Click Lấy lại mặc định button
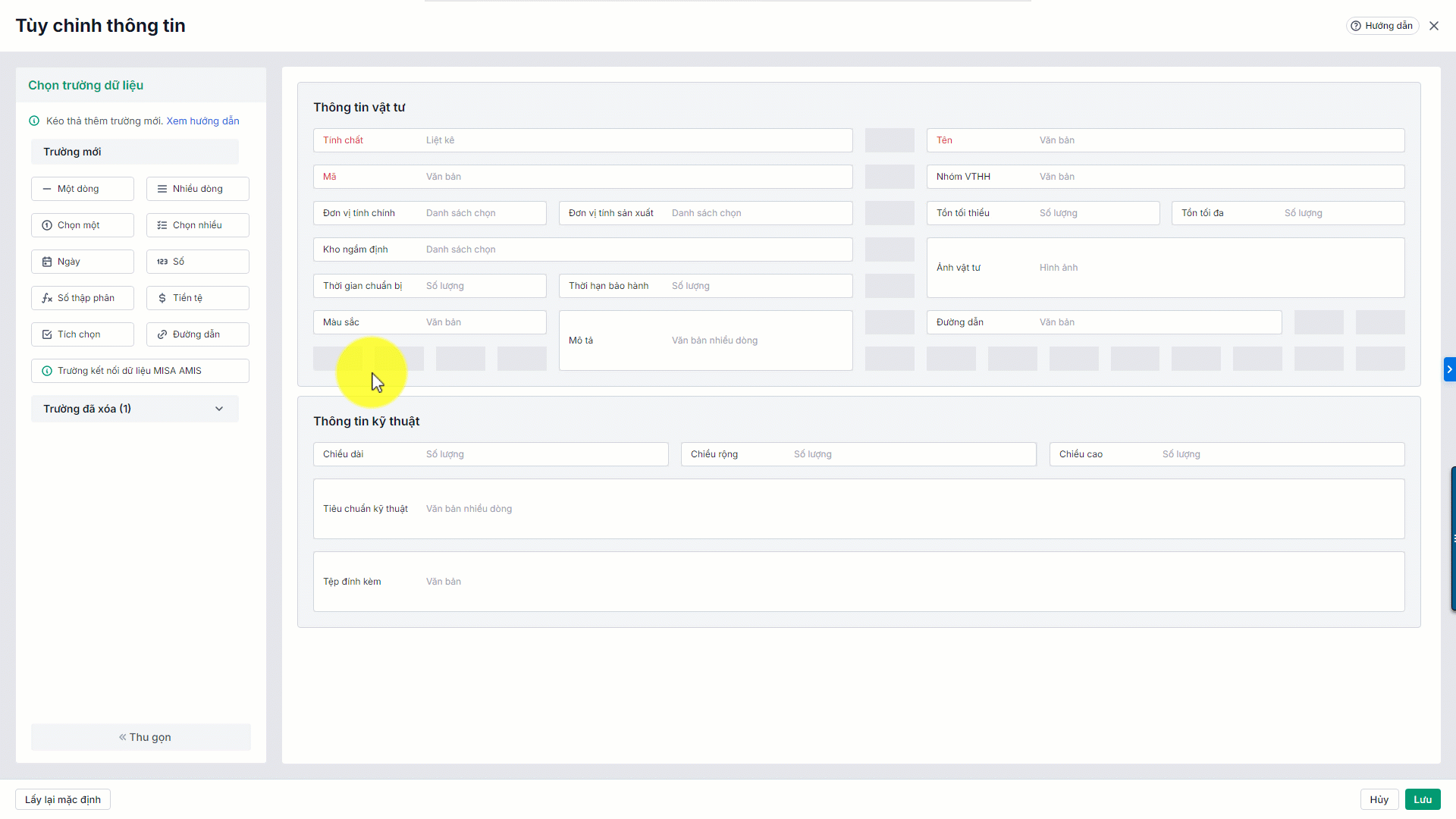The image size is (1456, 819). pos(63,799)
